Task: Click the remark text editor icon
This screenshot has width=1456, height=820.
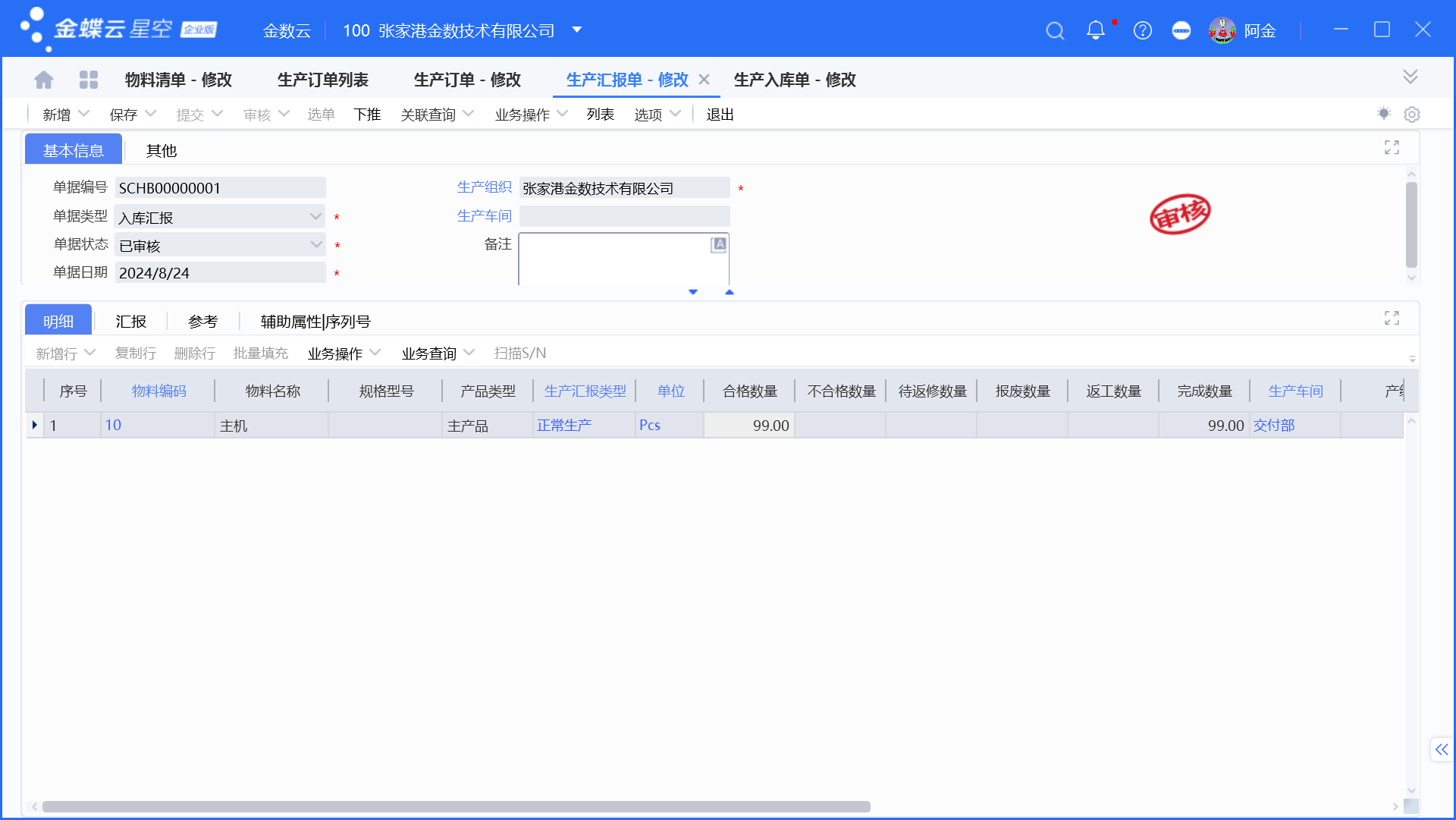Action: (718, 244)
